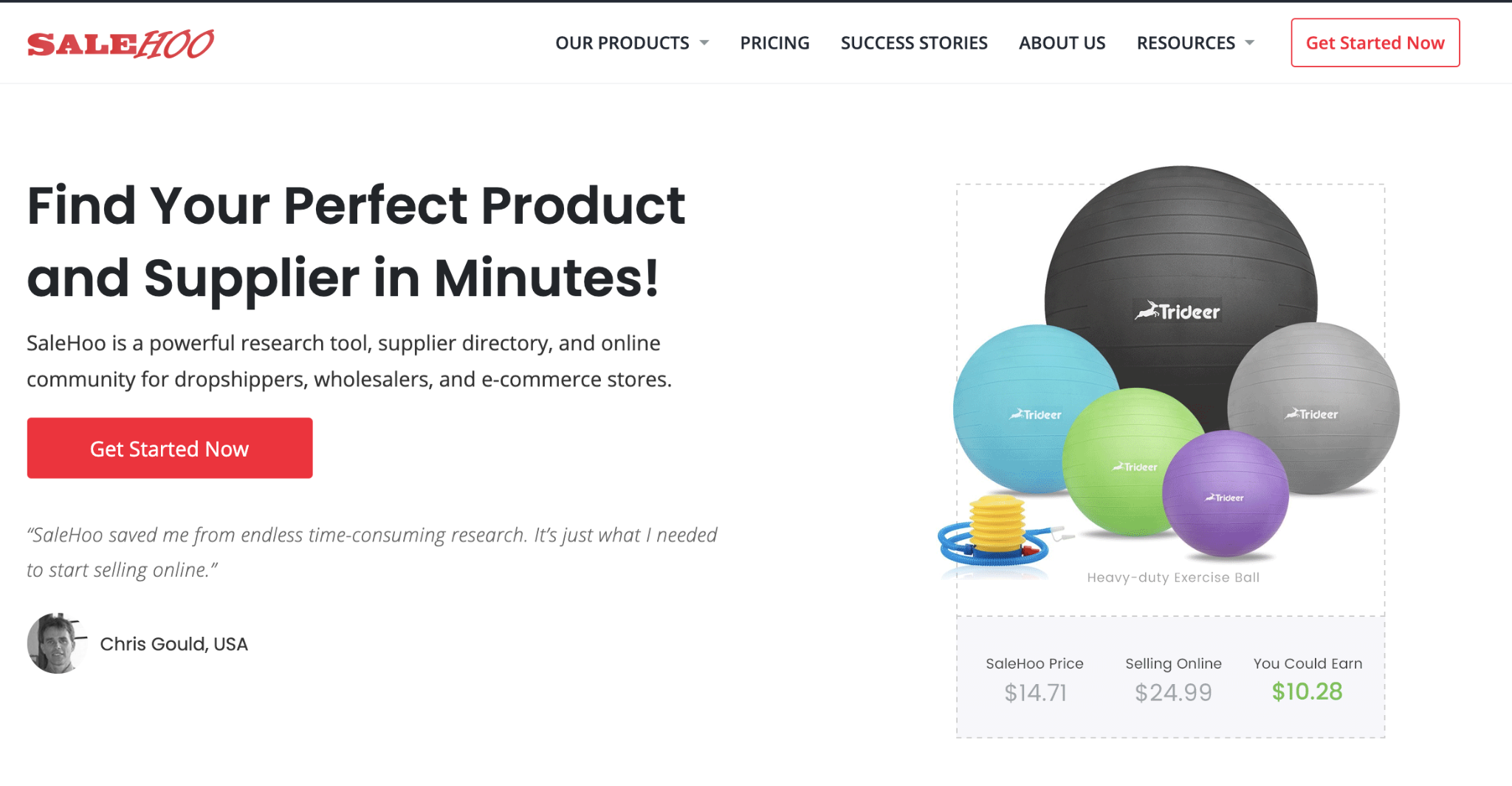Click the Chris Gould, USA name

click(x=173, y=644)
